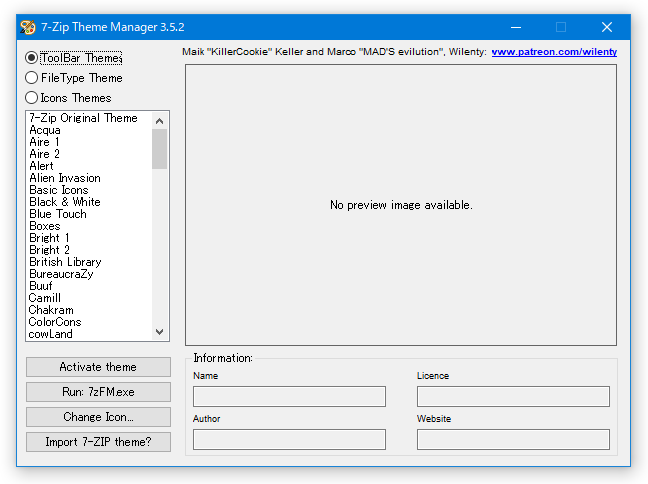The width and height of the screenshot is (648, 484).
Task: Click the Change Icon... button
Action: (x=98, y=417)
